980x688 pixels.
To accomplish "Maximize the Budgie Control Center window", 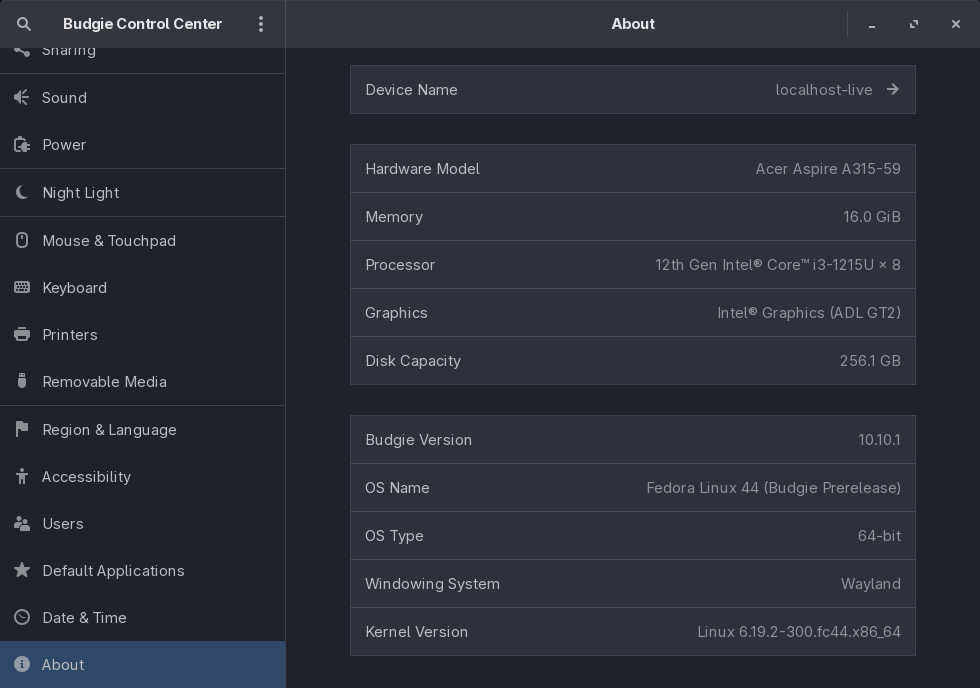I will click(914, 24).
